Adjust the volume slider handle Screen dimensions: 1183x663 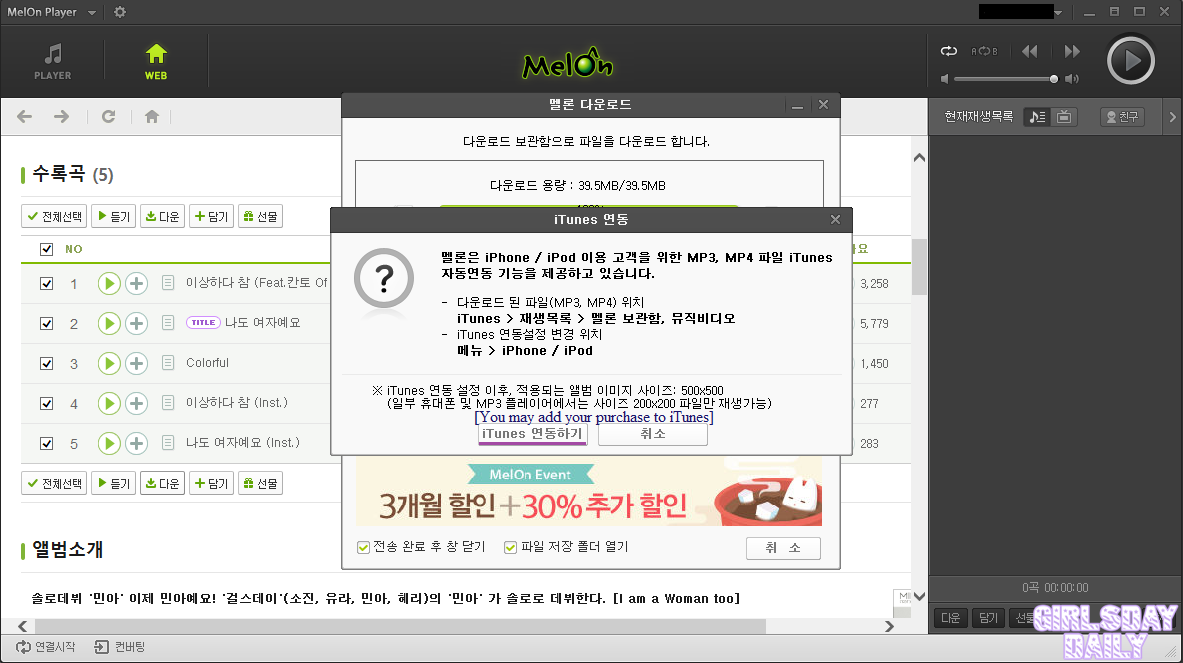coord(1053,78)
